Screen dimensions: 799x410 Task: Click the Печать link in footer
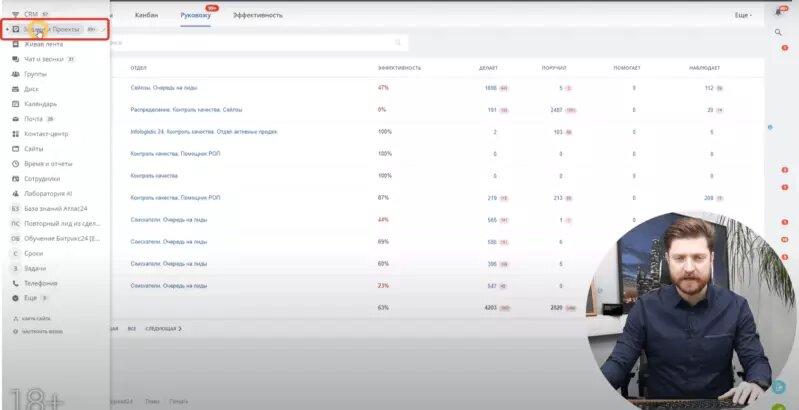point(179,402)
